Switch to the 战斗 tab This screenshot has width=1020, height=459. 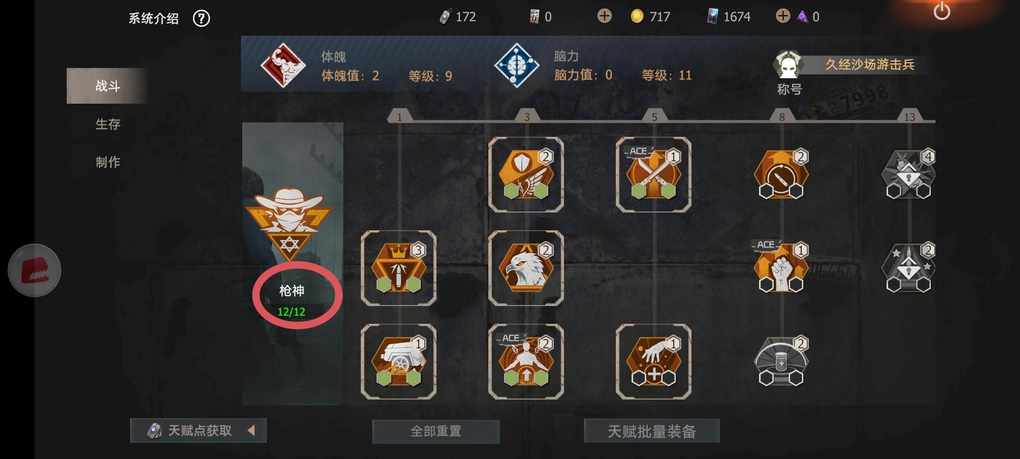[x=107, y=86]
